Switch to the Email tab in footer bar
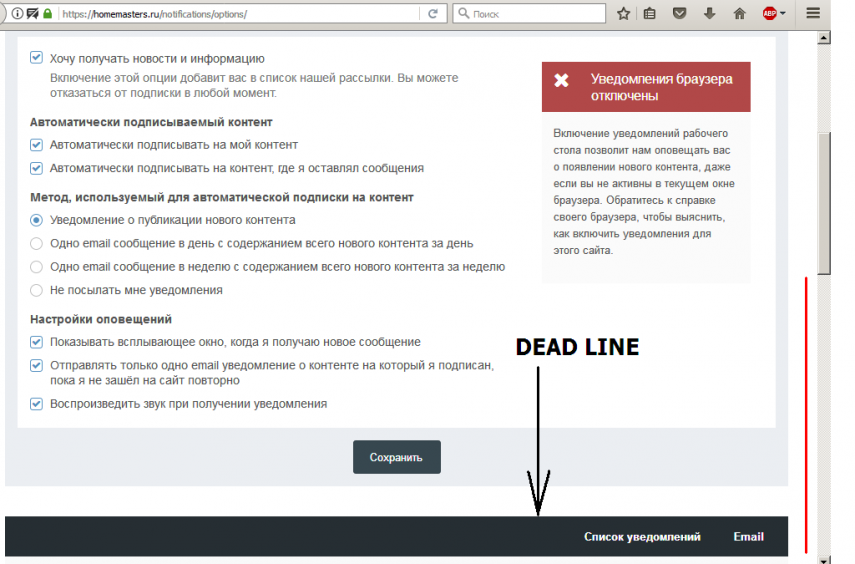The width and height of the screenshot is (855, 564). point(748,537)
